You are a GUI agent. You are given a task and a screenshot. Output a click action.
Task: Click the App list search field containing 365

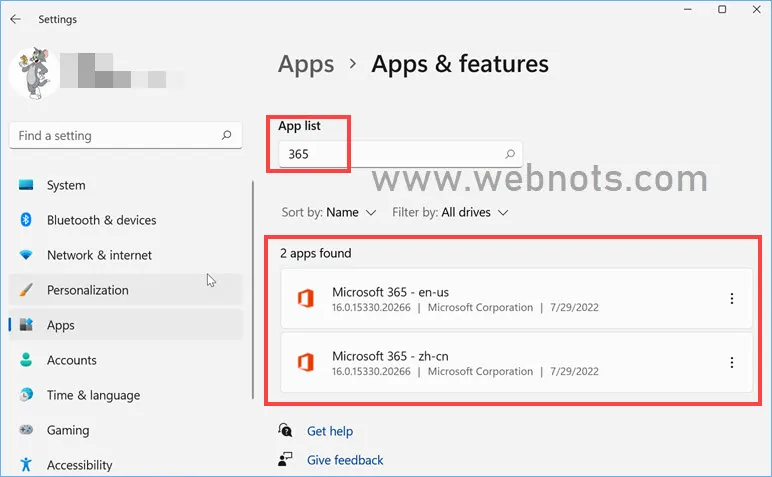[390, 154]
